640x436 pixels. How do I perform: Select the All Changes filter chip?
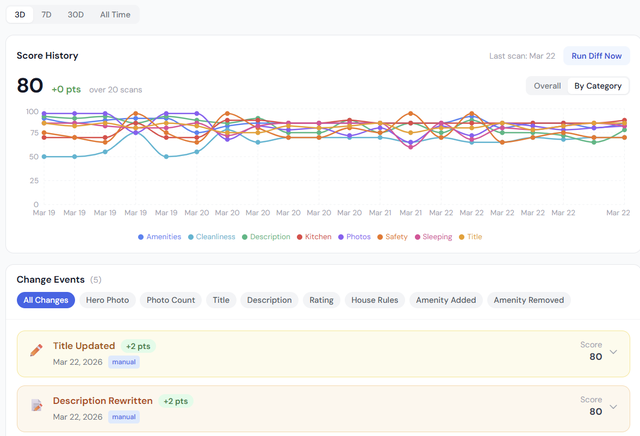coord(46,300)
